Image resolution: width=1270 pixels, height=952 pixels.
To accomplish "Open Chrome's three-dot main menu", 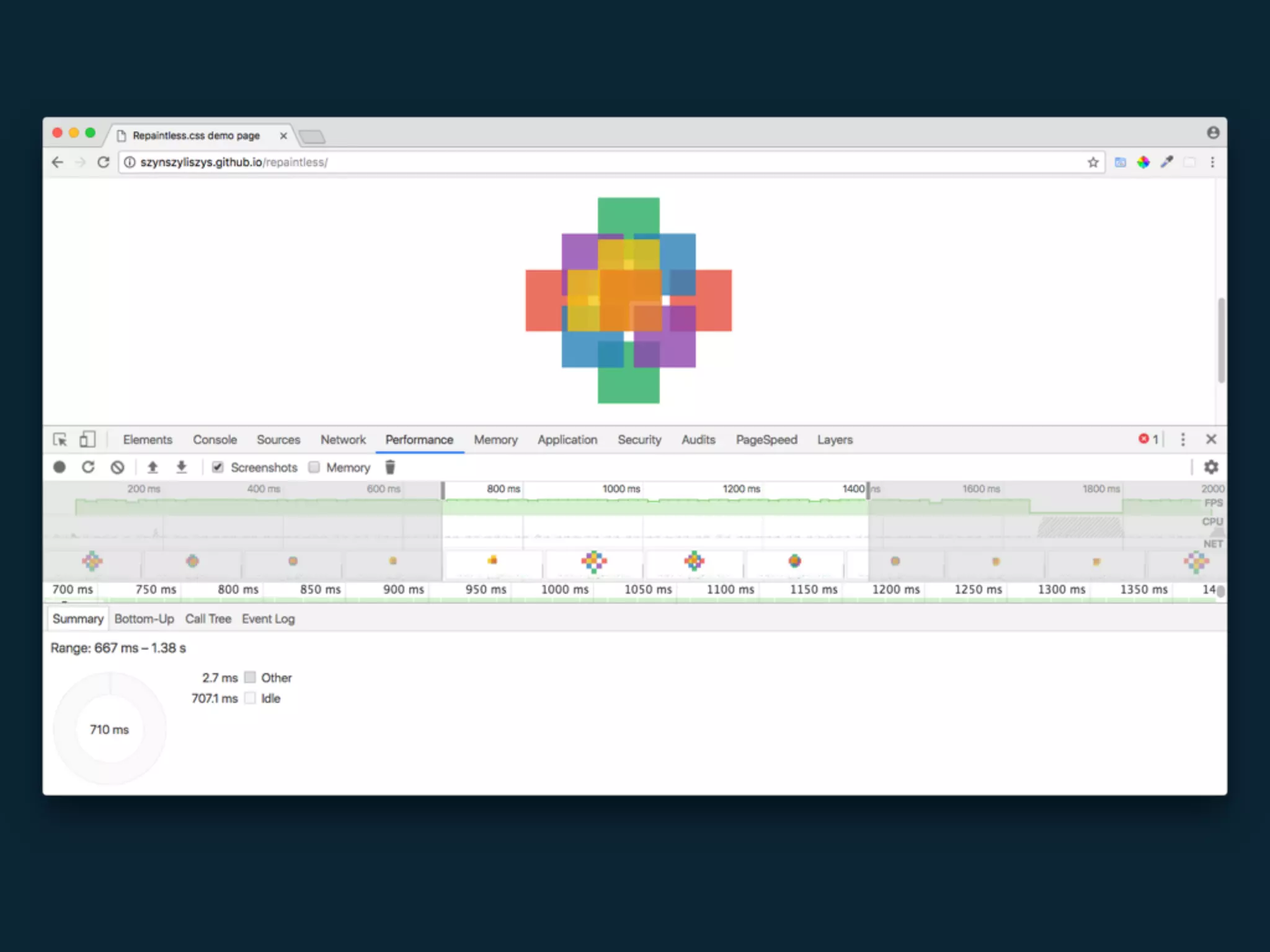I will (1212, 162).
